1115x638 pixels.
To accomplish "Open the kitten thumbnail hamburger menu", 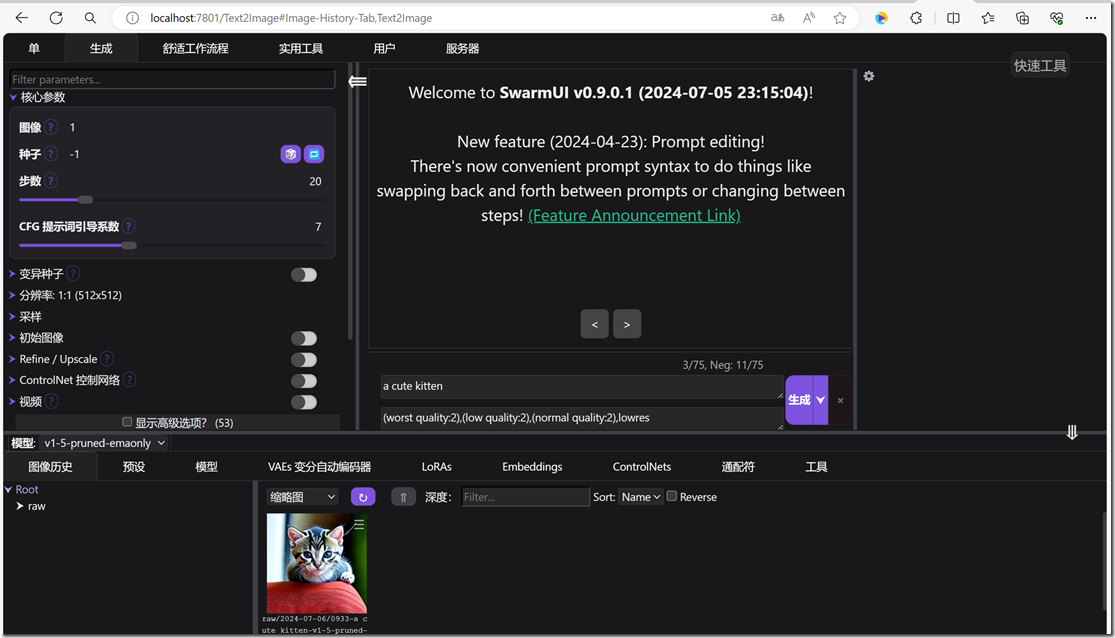I will coord(359,524).
